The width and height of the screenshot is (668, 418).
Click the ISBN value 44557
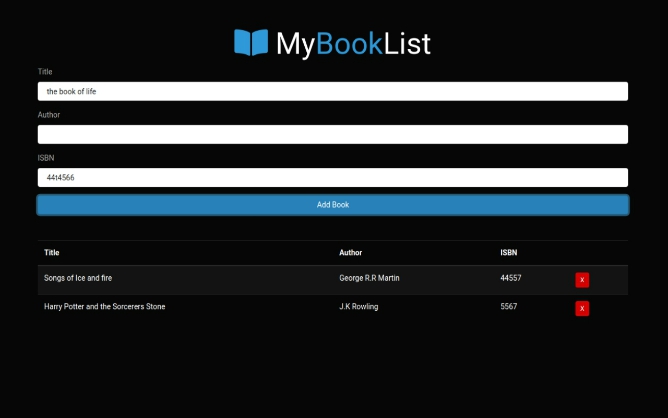(510, 278)
